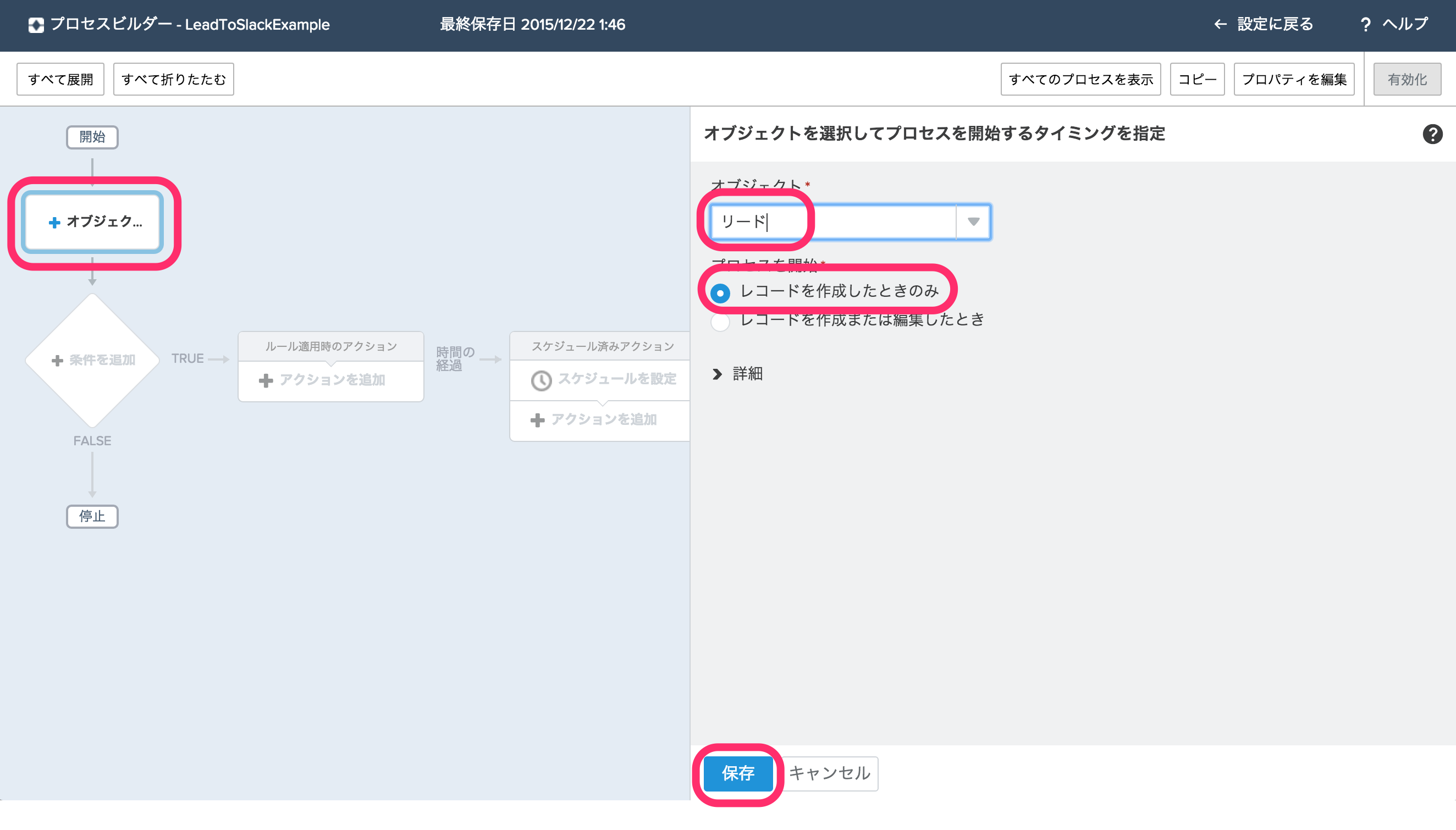Click the 有効化 button

(x=1407, y=79)
